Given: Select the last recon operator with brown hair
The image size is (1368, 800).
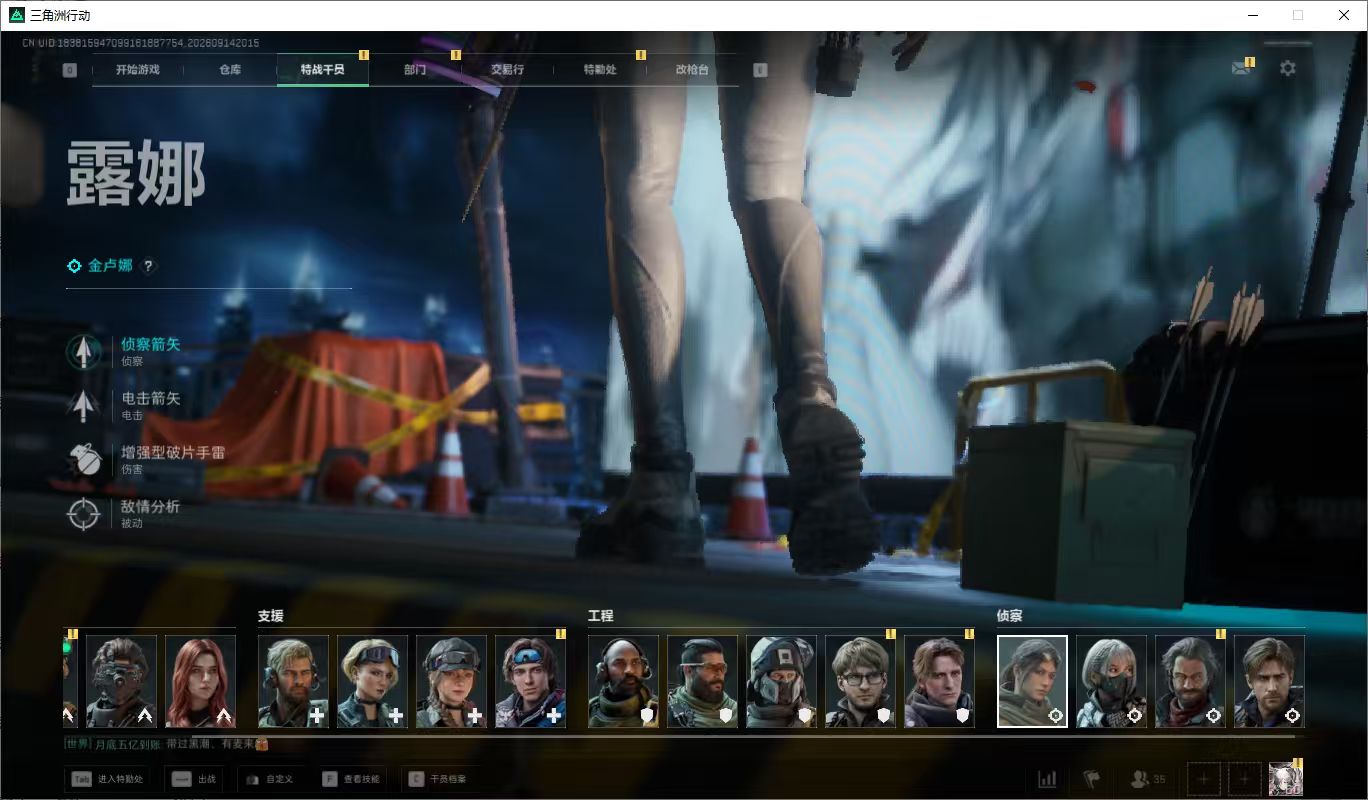Looking at the screenshot, I should [1269, 681].
